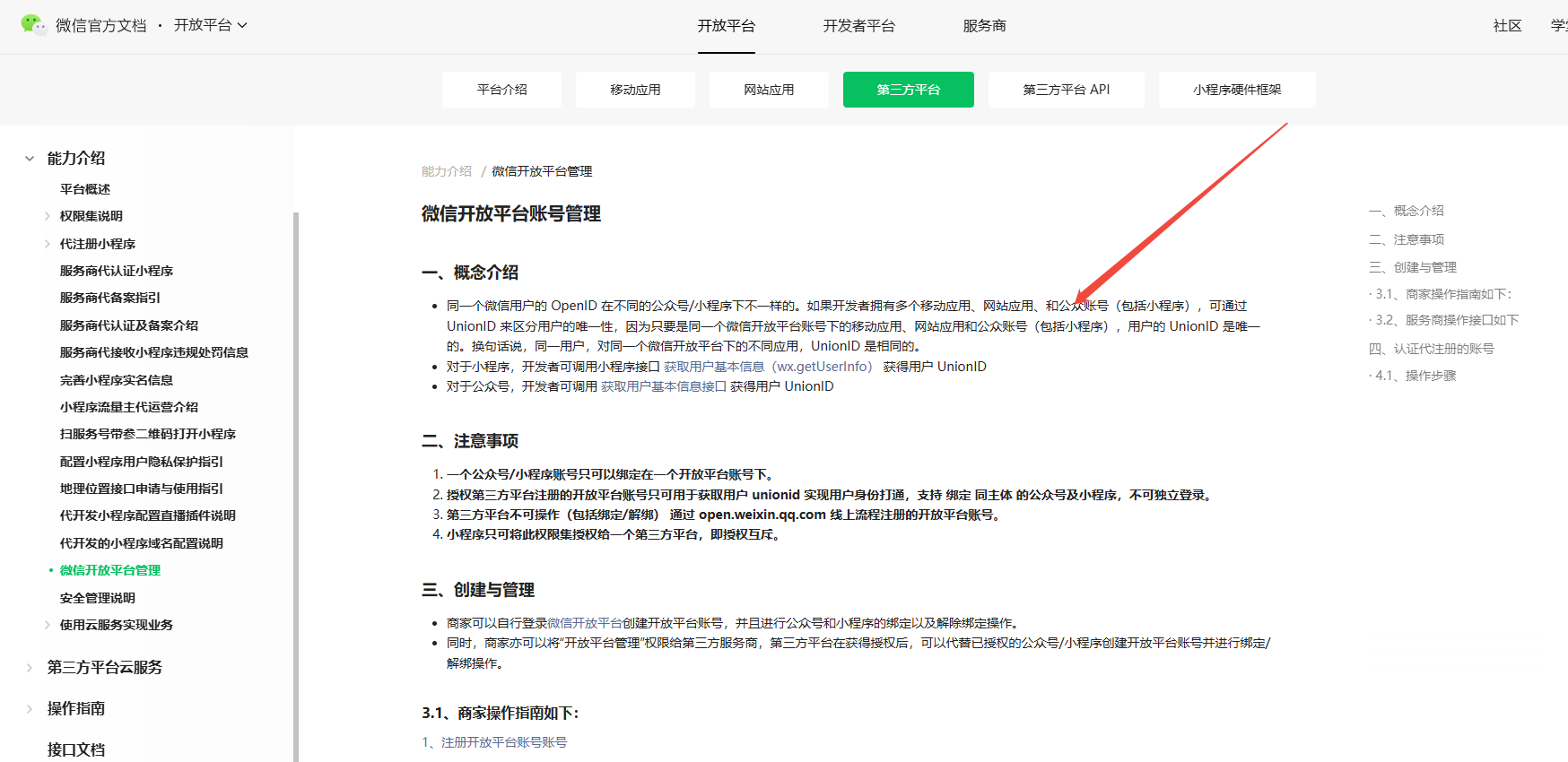Collapse the 能力介绍 section chevron
Viewport: 1568px width, 762px height.
pos(30,159)
